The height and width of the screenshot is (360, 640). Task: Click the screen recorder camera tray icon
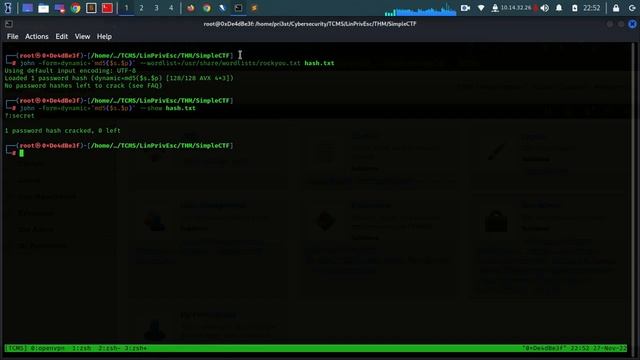[x=465, y=8]
